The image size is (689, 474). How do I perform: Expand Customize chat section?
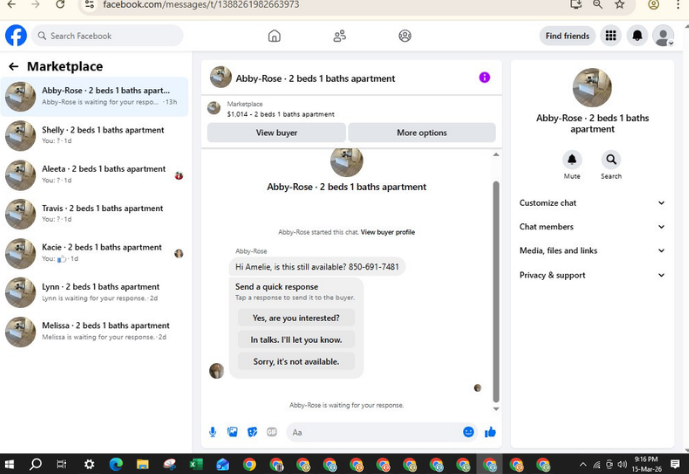point(592,203)
